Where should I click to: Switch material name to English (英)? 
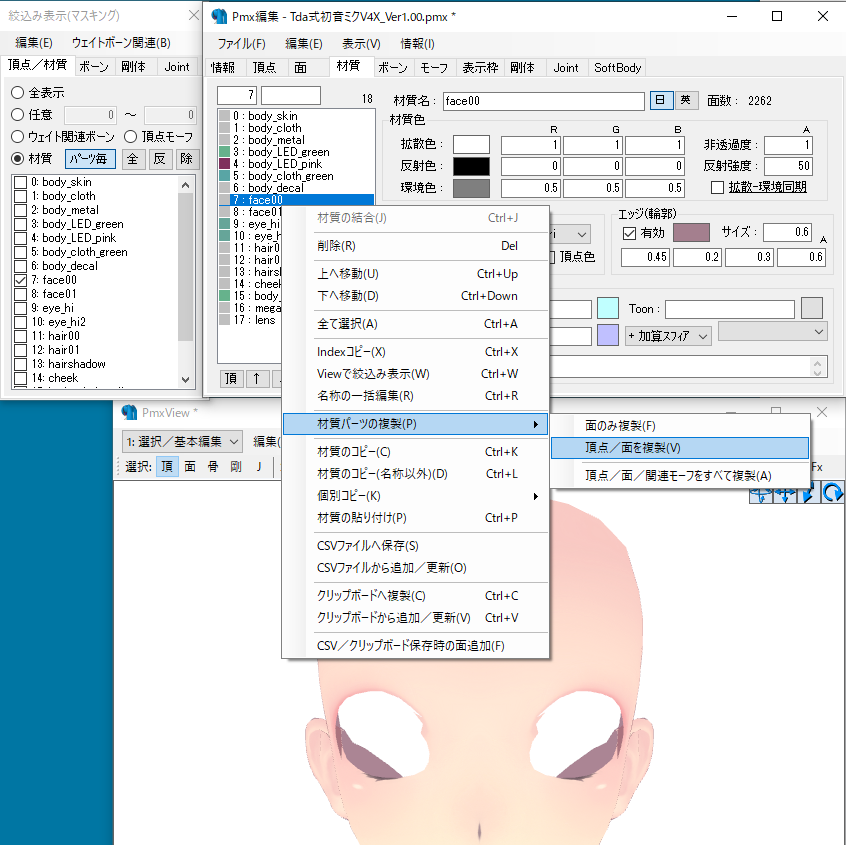[x=686, y=100]
